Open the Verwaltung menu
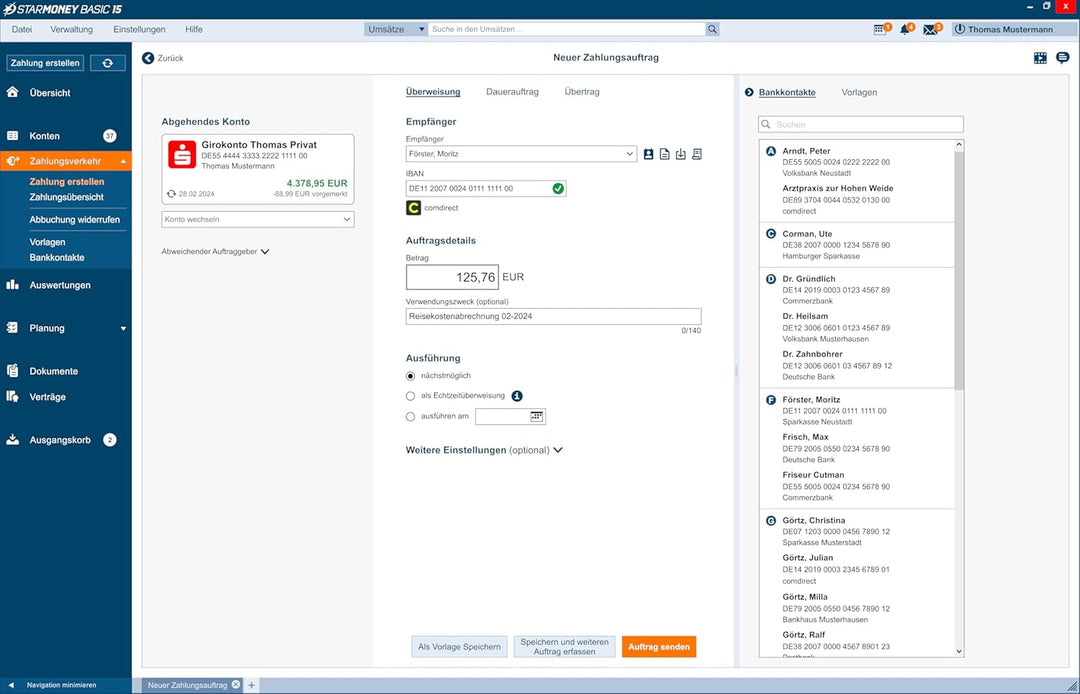Viewport: 1080px width, 694px height. pyautogui.click(x=72, y=30)
